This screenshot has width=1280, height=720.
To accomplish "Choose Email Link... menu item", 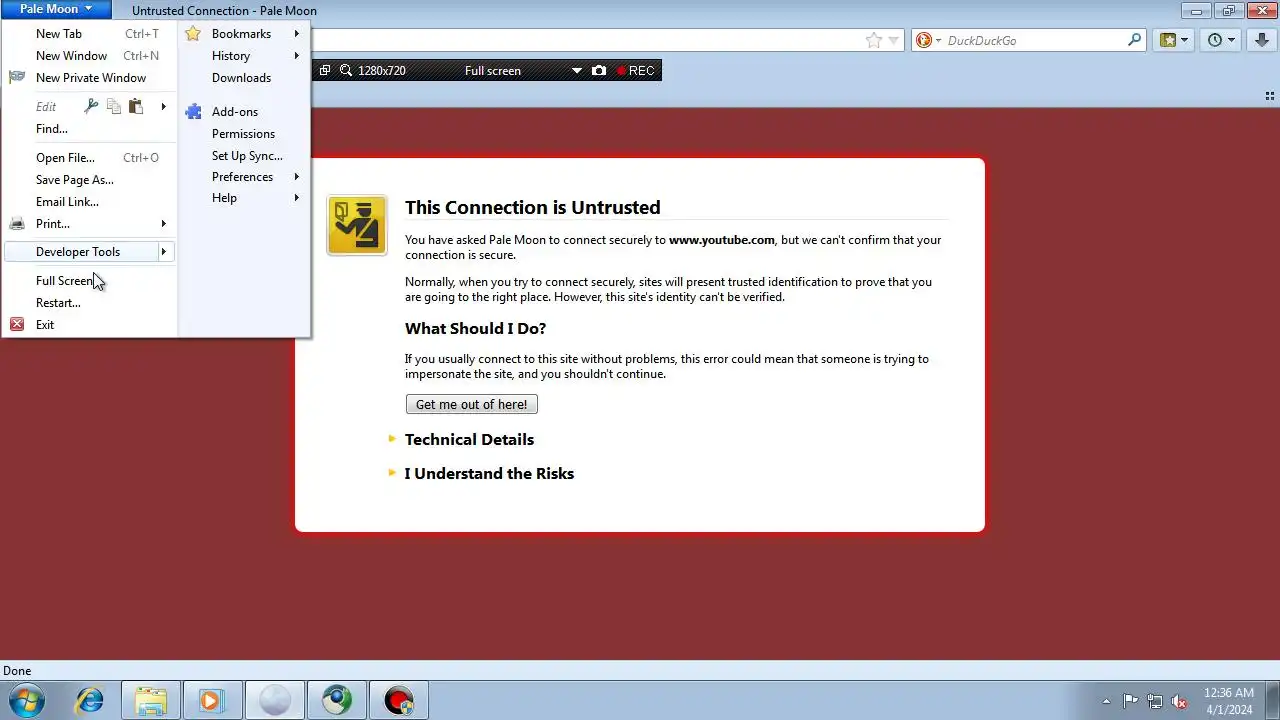I will [x=90, y=202].
